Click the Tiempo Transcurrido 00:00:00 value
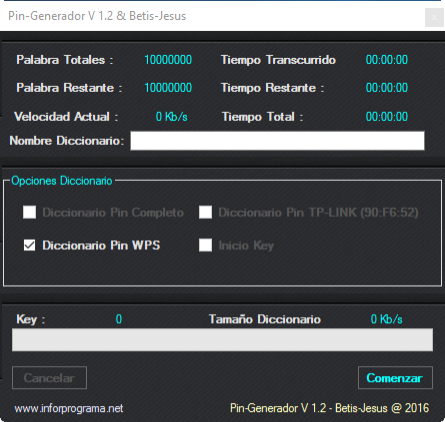This screenshot has width=445, height=422. click(x=387, y=60)
